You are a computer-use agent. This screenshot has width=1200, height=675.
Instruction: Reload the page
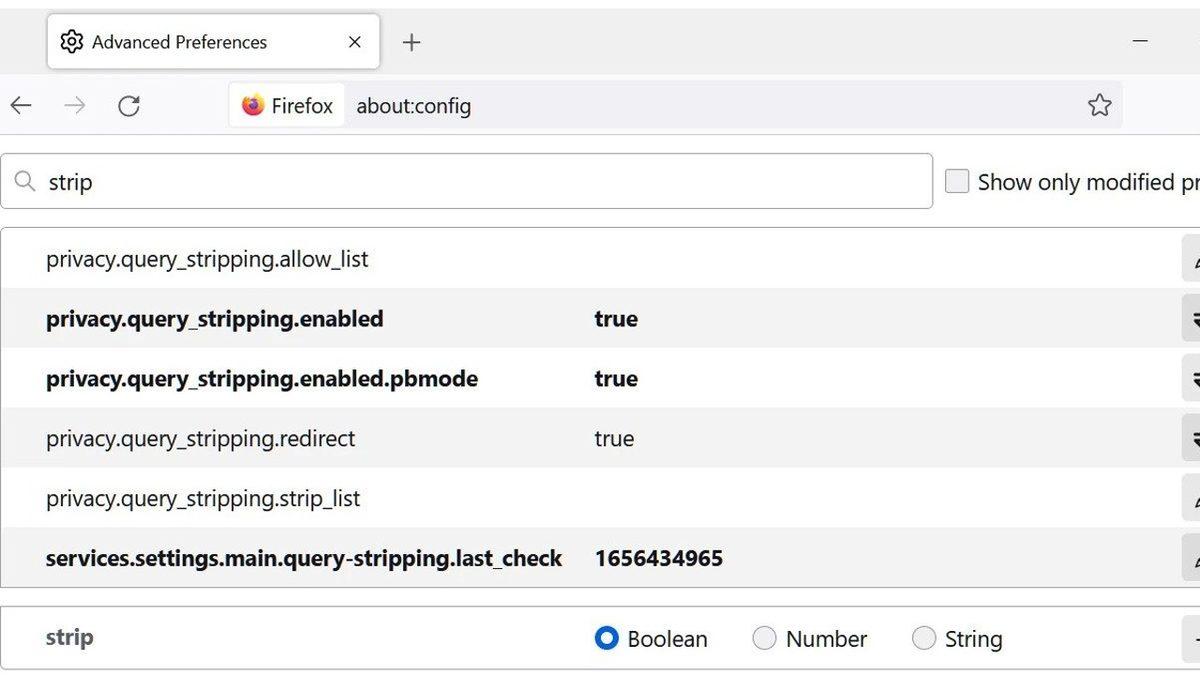pyautogui.click(x=129, y=104)
